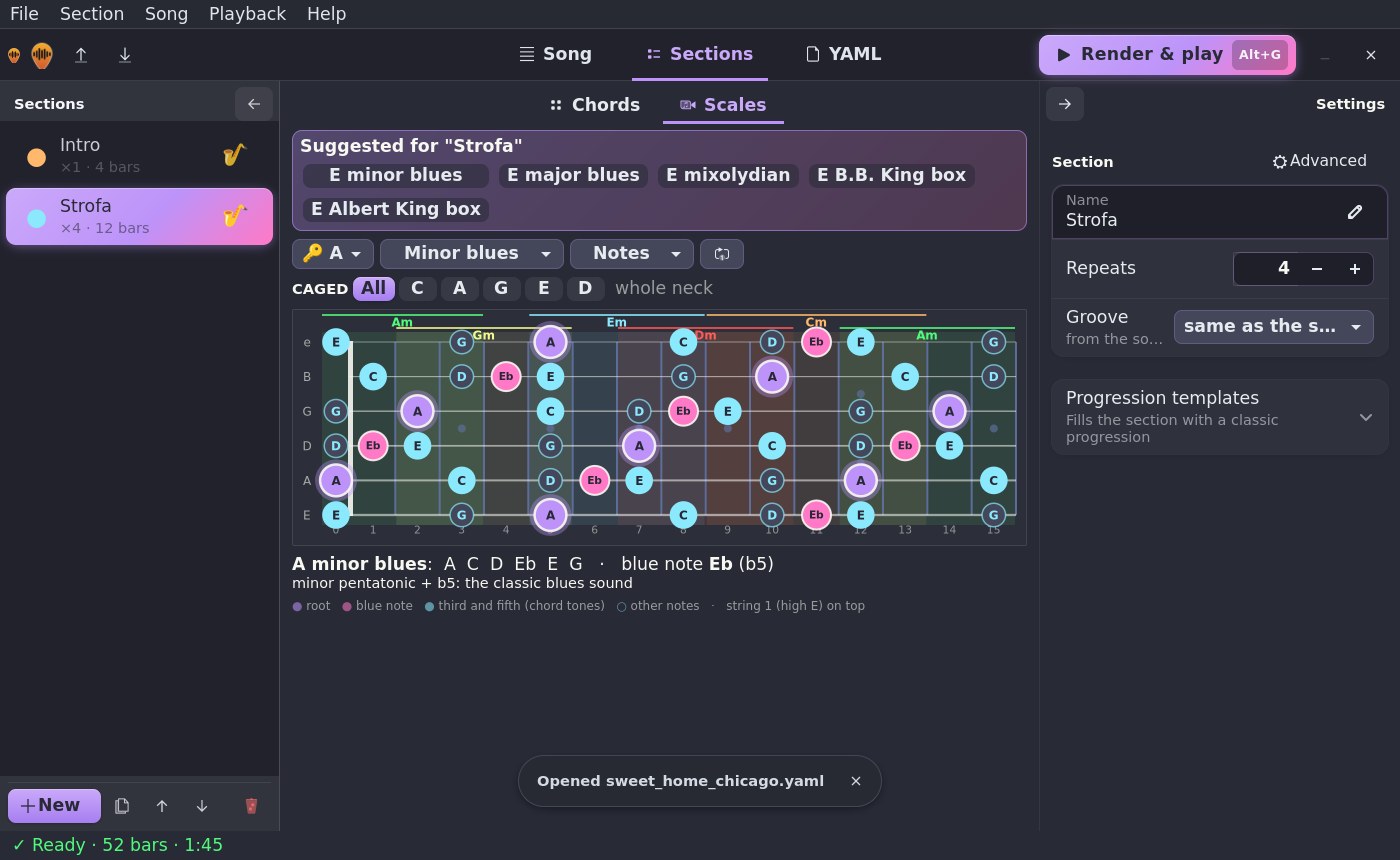
Task: Open the 'Minor blues' scale dropdown
Action: 472,254
